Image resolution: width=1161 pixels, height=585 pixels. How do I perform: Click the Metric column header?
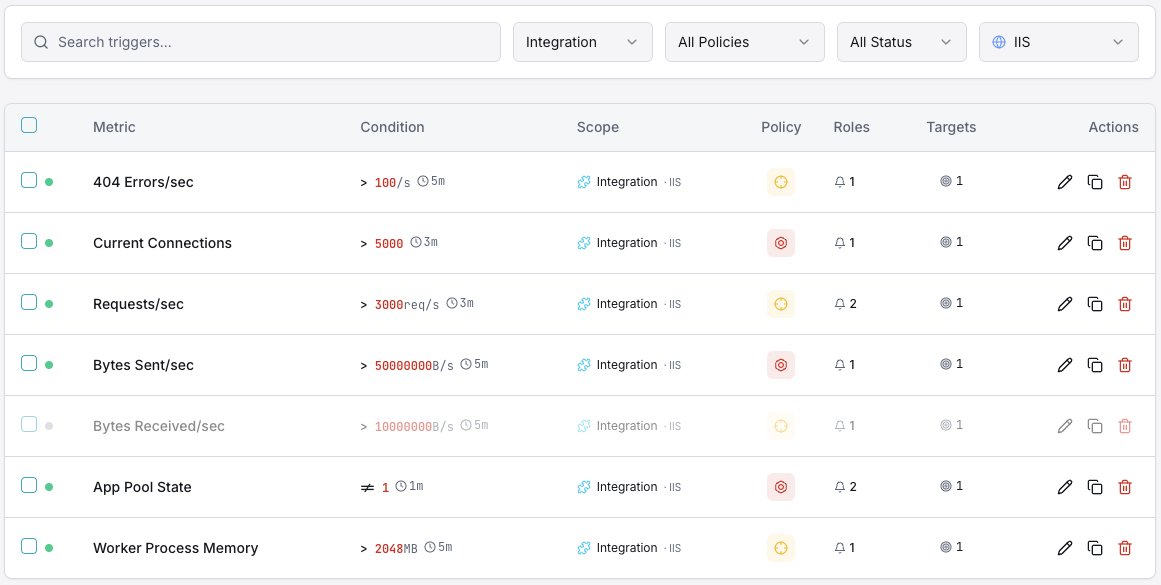coord(114,127)
